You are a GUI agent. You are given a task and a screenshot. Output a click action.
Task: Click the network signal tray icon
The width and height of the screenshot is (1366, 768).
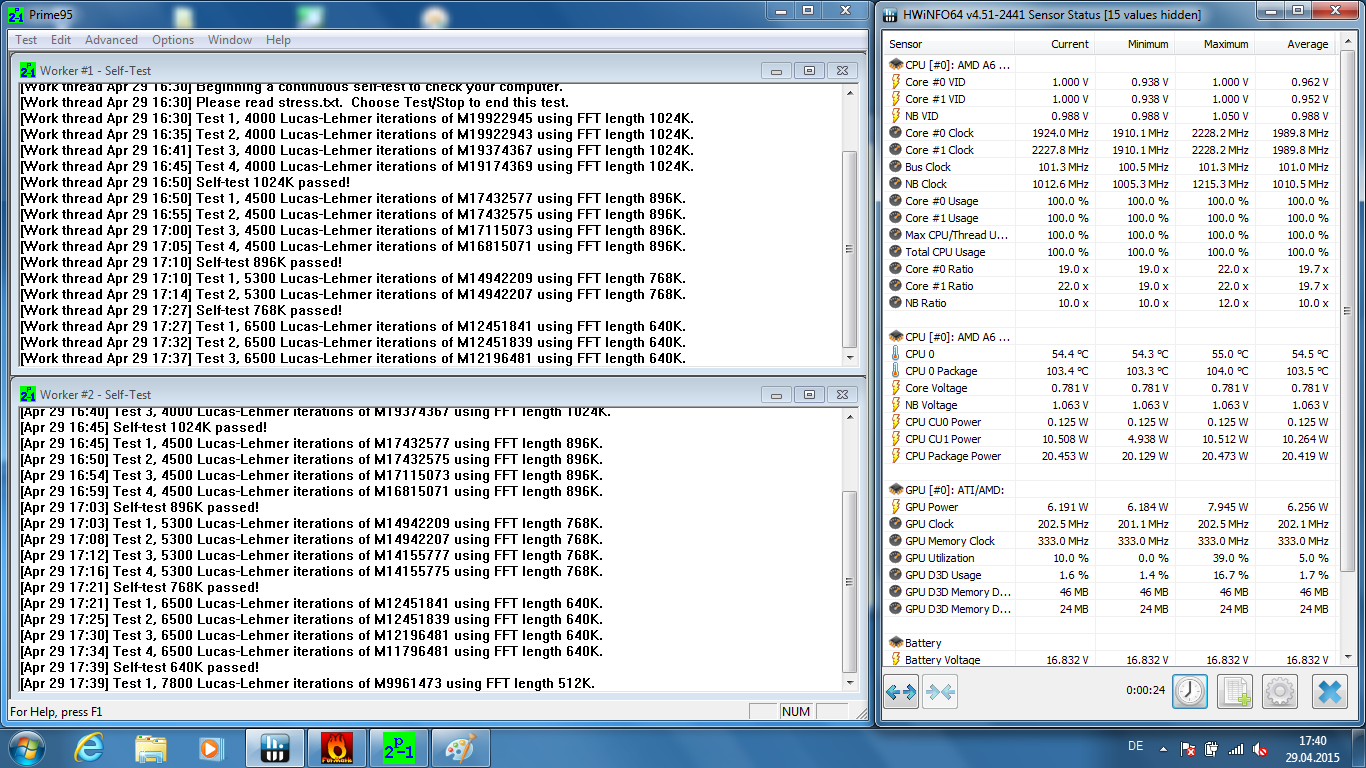coord(1236,748)
